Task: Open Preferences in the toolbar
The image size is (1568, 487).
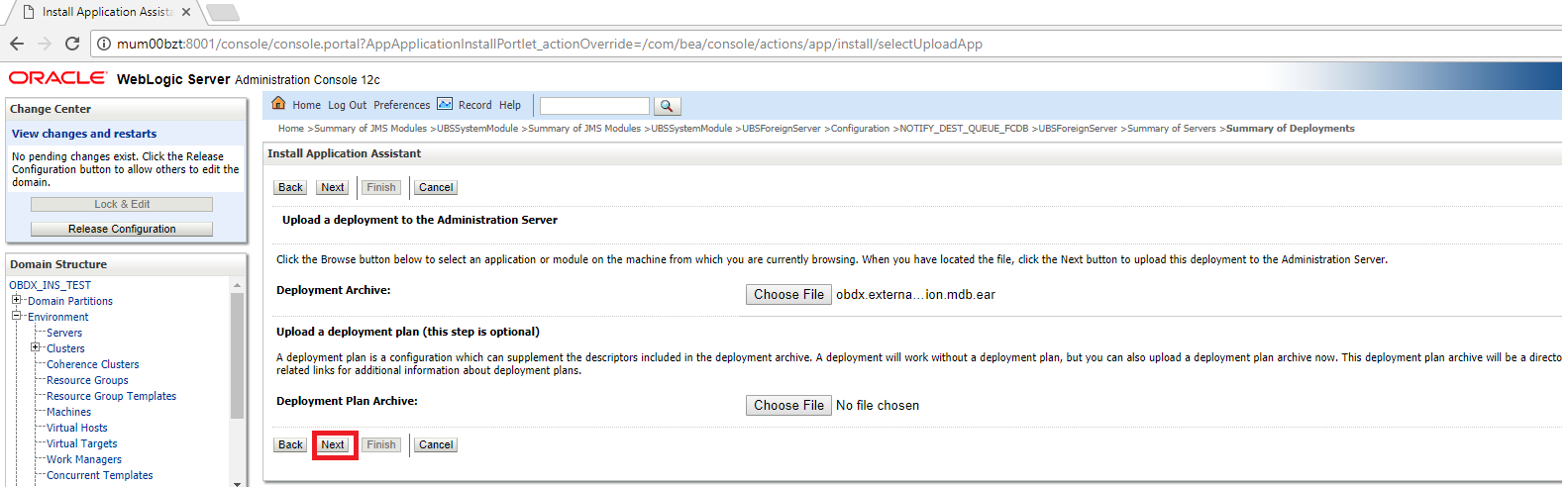Action: point(401,105)
